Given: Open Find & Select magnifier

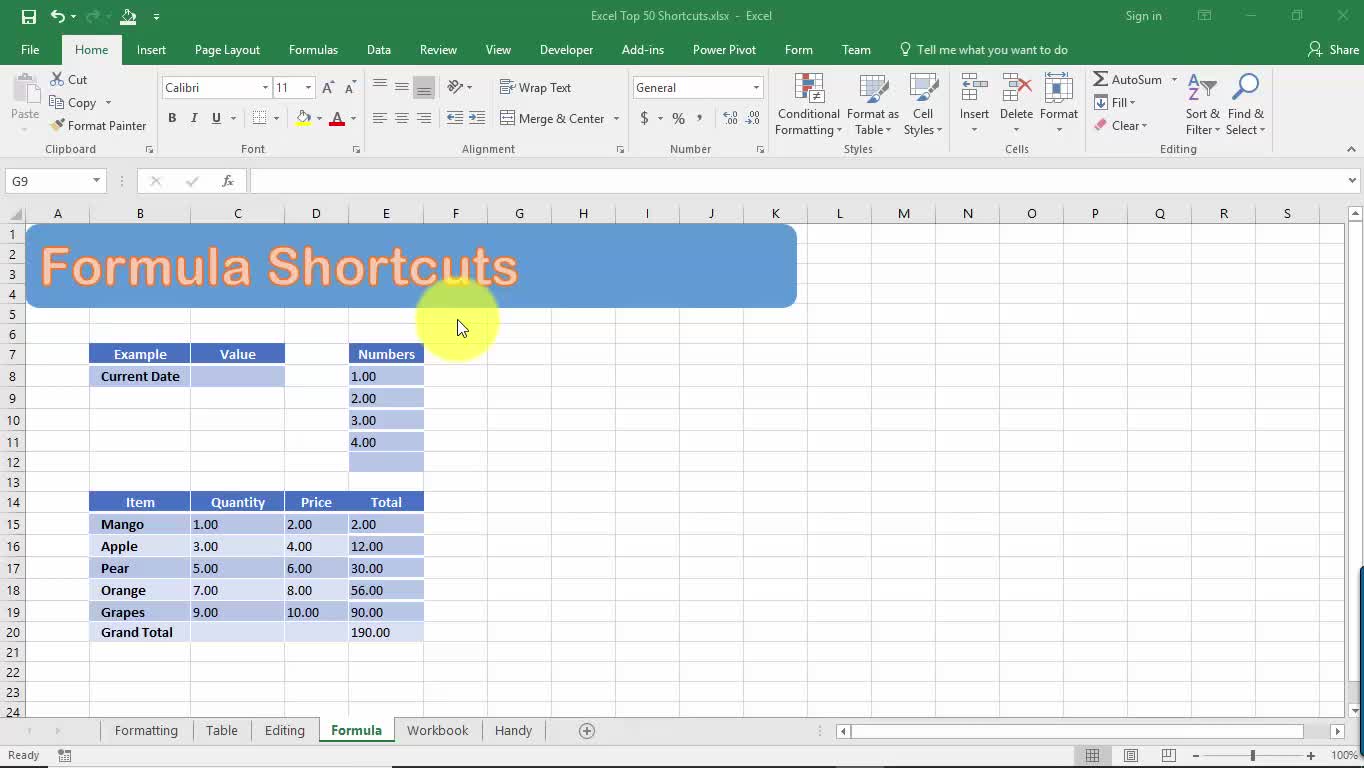Looking at the screenshot, I should pyautogui.click(x=1245, y=91).
